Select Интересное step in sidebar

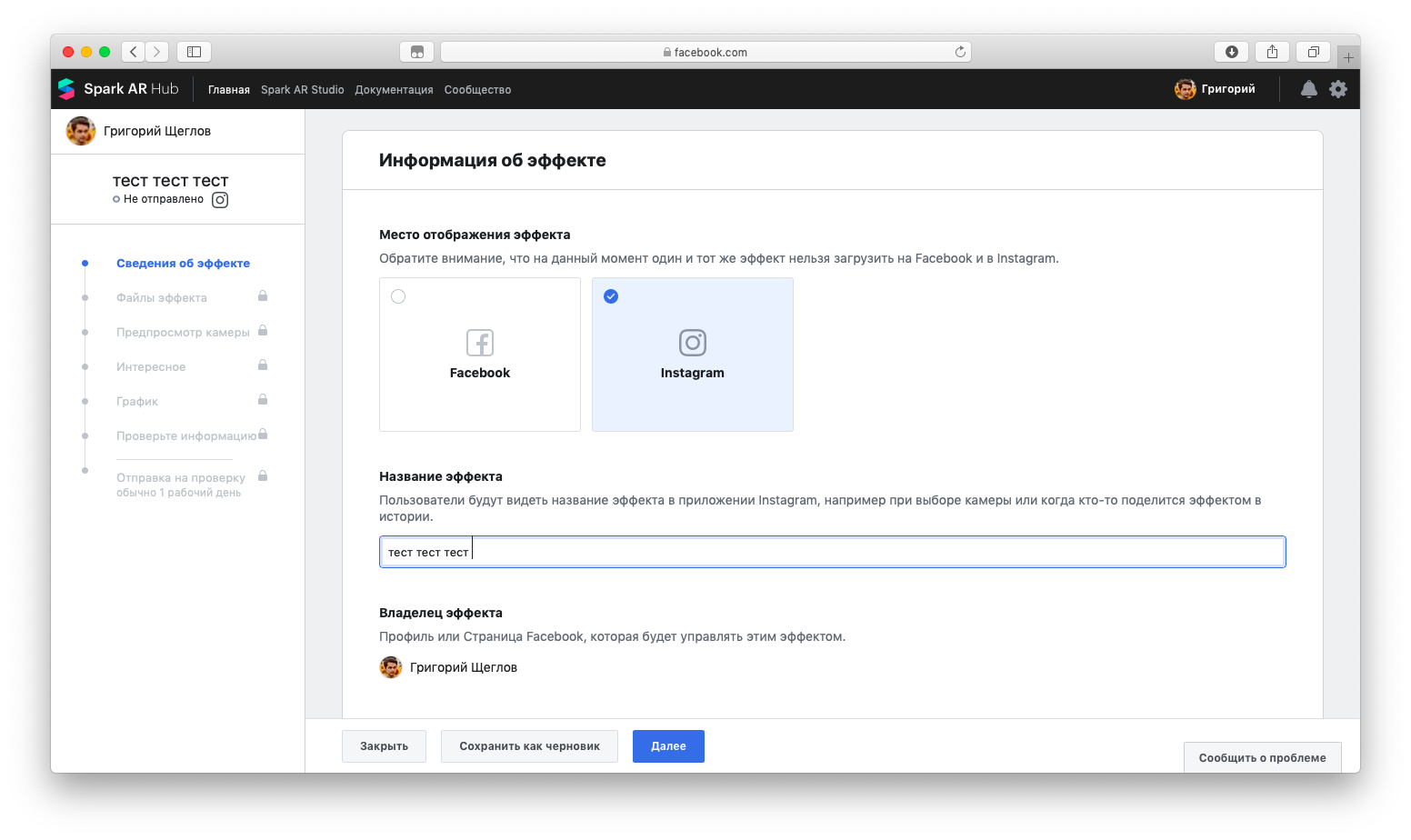pyautogui.click(x=151, y=367)
